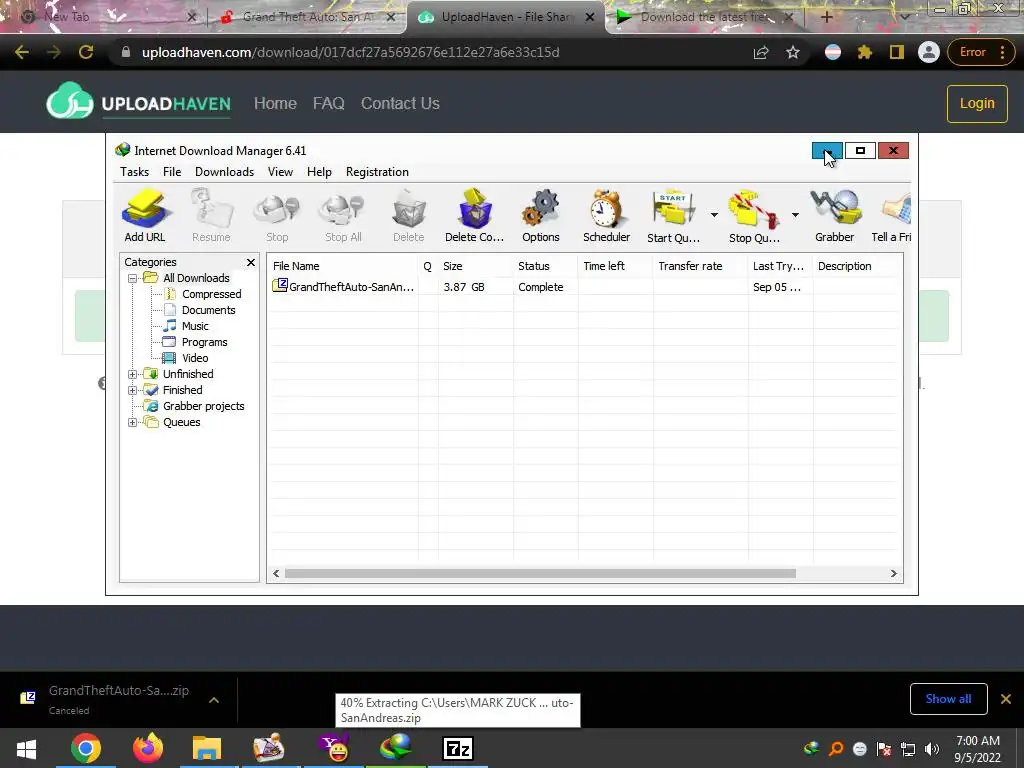Image resolution: width=1024 pixels, height=768 pixels.
Task: Open the Chrome profile avatar icon
Action: (929, 52)
